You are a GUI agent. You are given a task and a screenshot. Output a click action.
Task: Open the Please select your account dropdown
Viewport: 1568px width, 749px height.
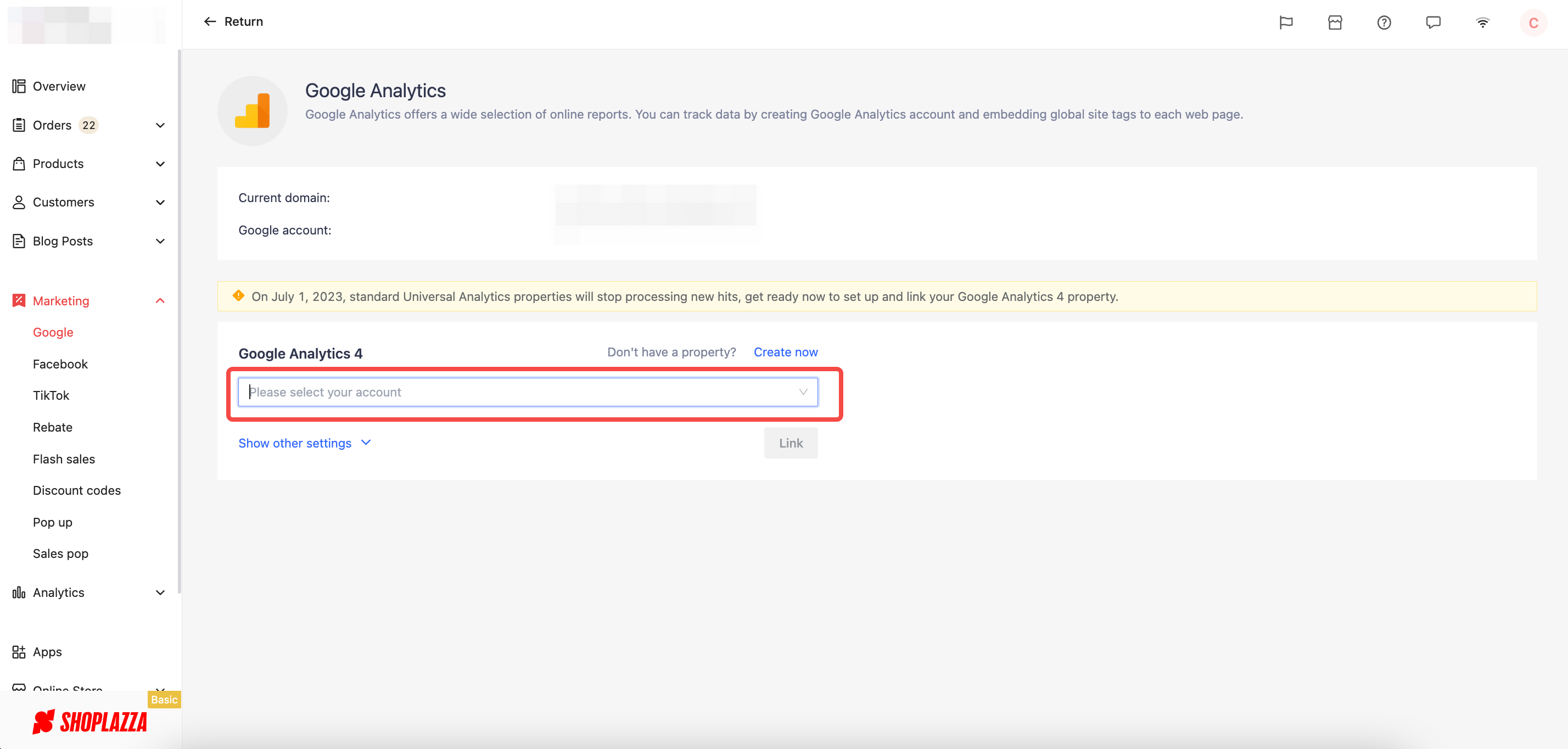pos(528,392)
